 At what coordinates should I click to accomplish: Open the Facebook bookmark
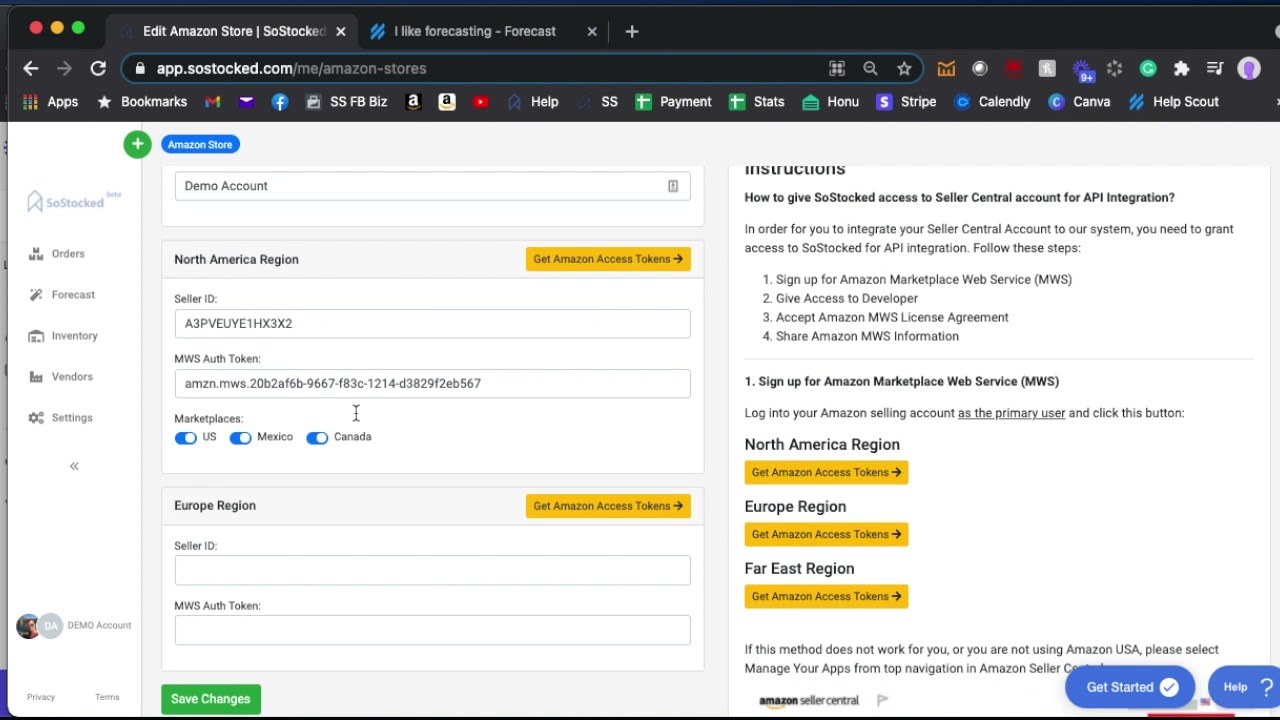[x=280, y=102]
